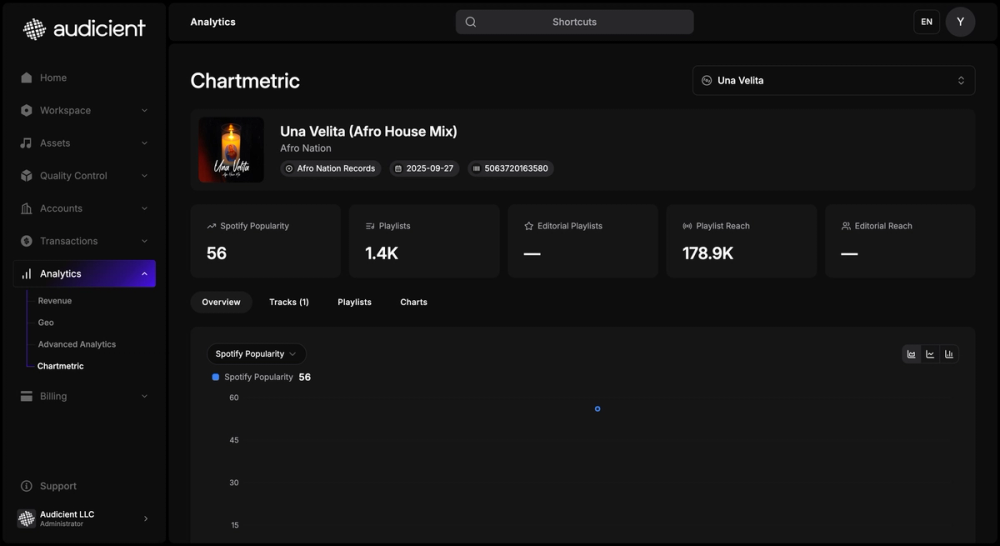This screenshot has width=1000, height=546.
Task: Click the EN language button
Action: [x=927, y=22]
